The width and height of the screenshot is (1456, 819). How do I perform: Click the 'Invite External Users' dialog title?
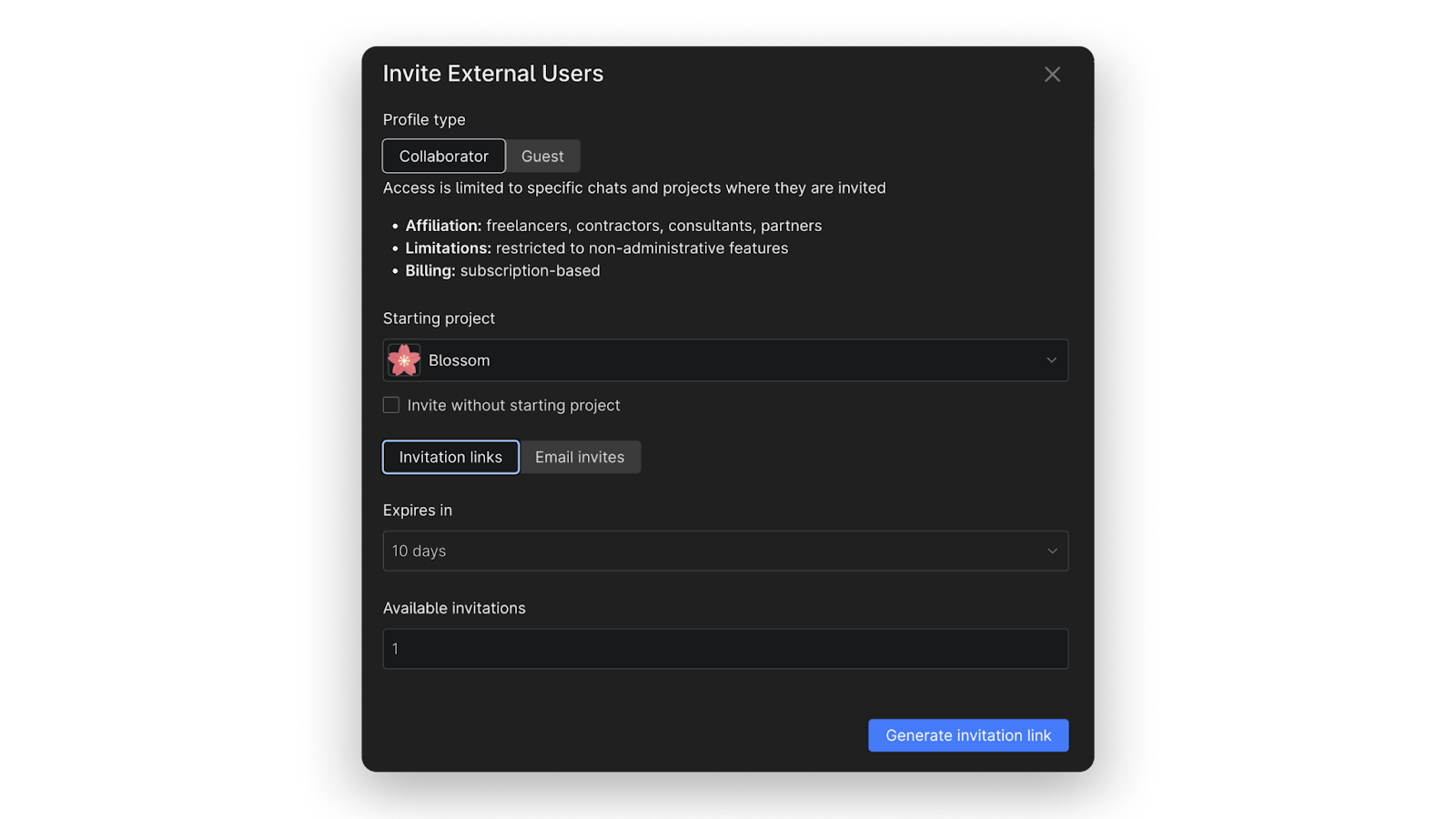click(x=492, y=74)
